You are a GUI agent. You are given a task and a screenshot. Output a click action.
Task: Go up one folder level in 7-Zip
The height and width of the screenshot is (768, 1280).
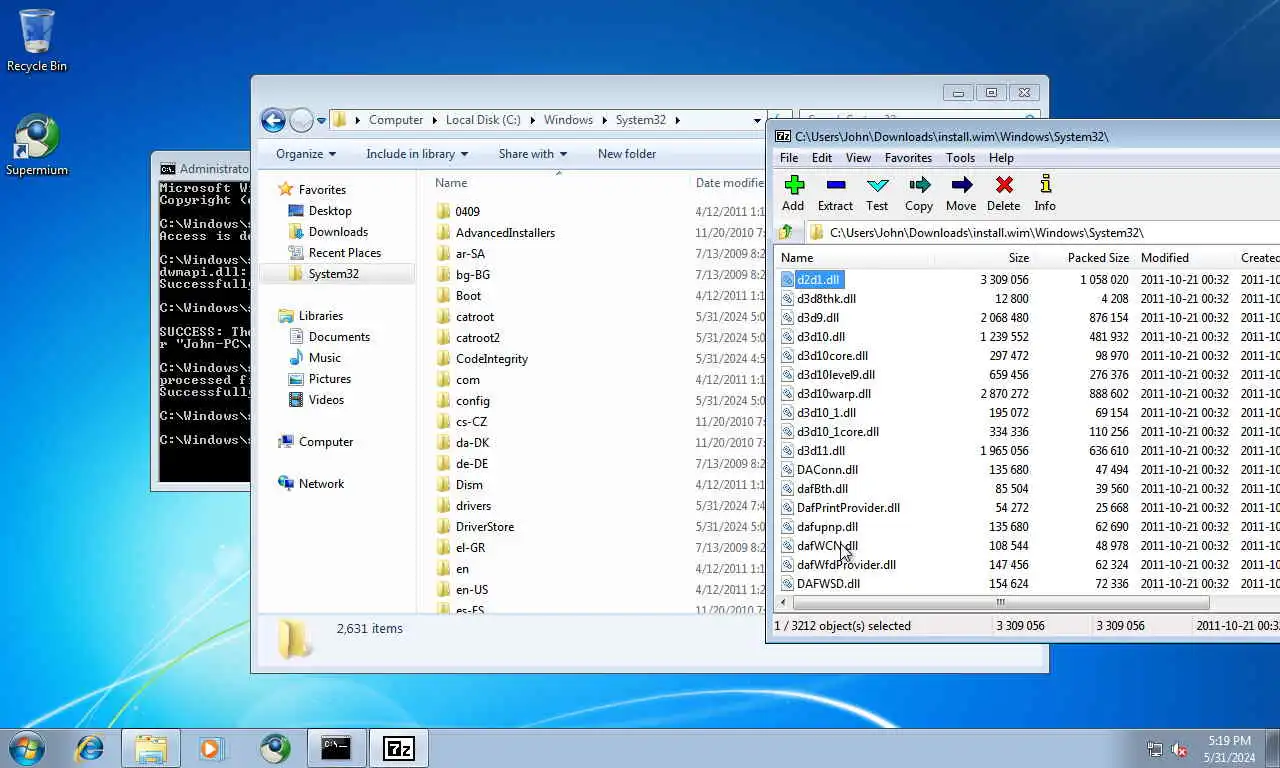coord(785,232)
